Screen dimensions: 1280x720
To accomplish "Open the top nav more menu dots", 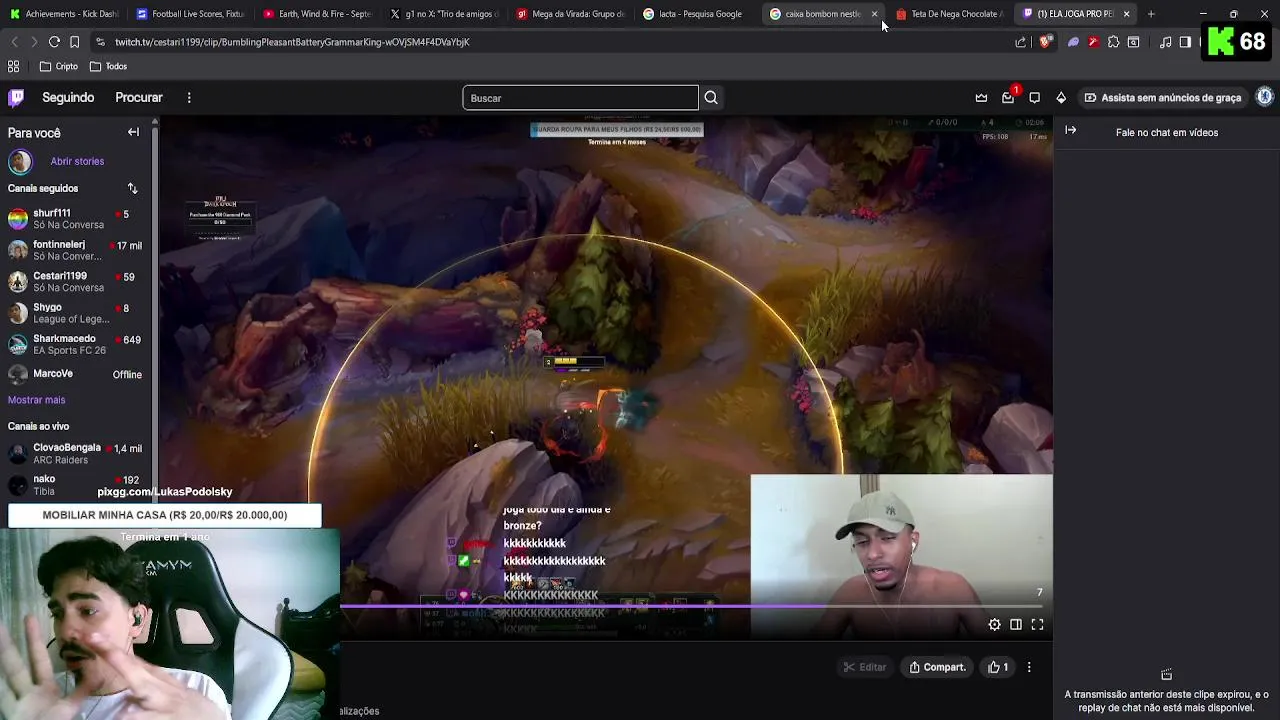I will (x=188, y=97).
